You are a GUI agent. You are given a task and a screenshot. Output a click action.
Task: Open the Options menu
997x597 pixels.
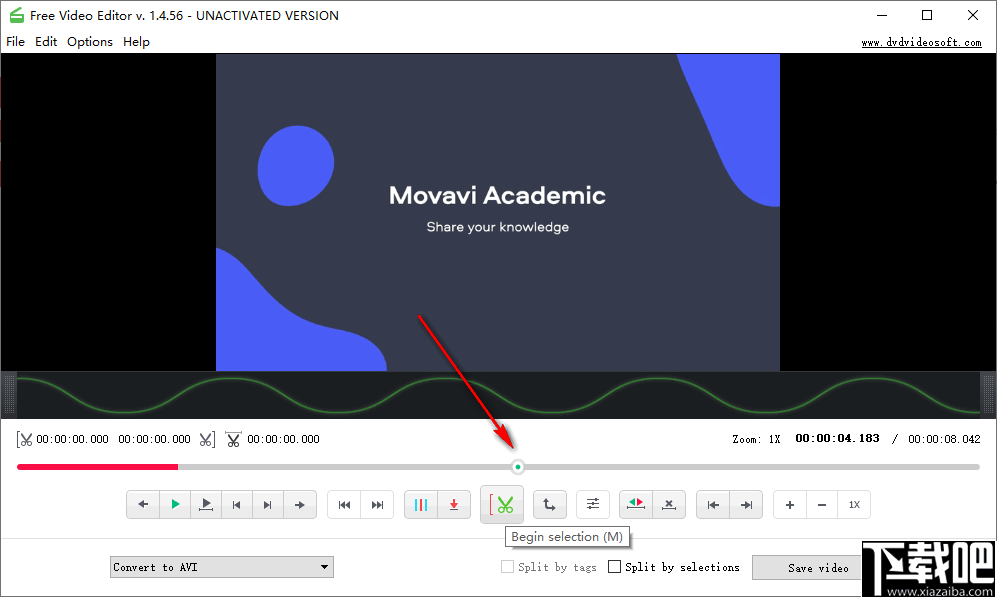click(90, 41)
